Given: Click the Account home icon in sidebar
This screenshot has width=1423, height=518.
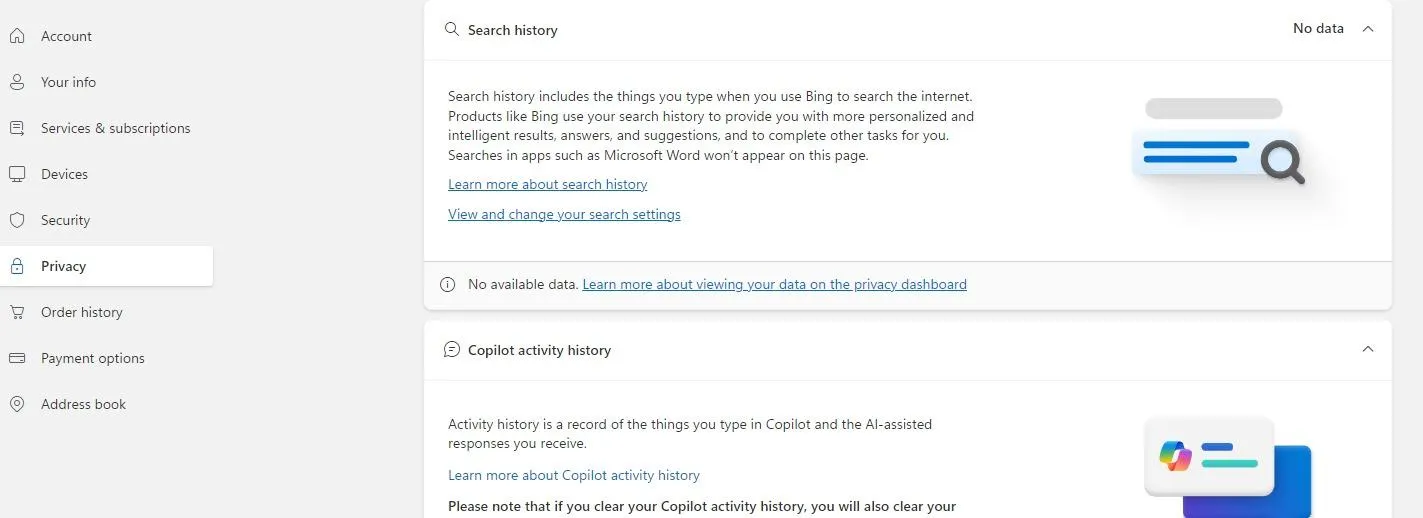Looking at the screenshot, I should point(17,36).
